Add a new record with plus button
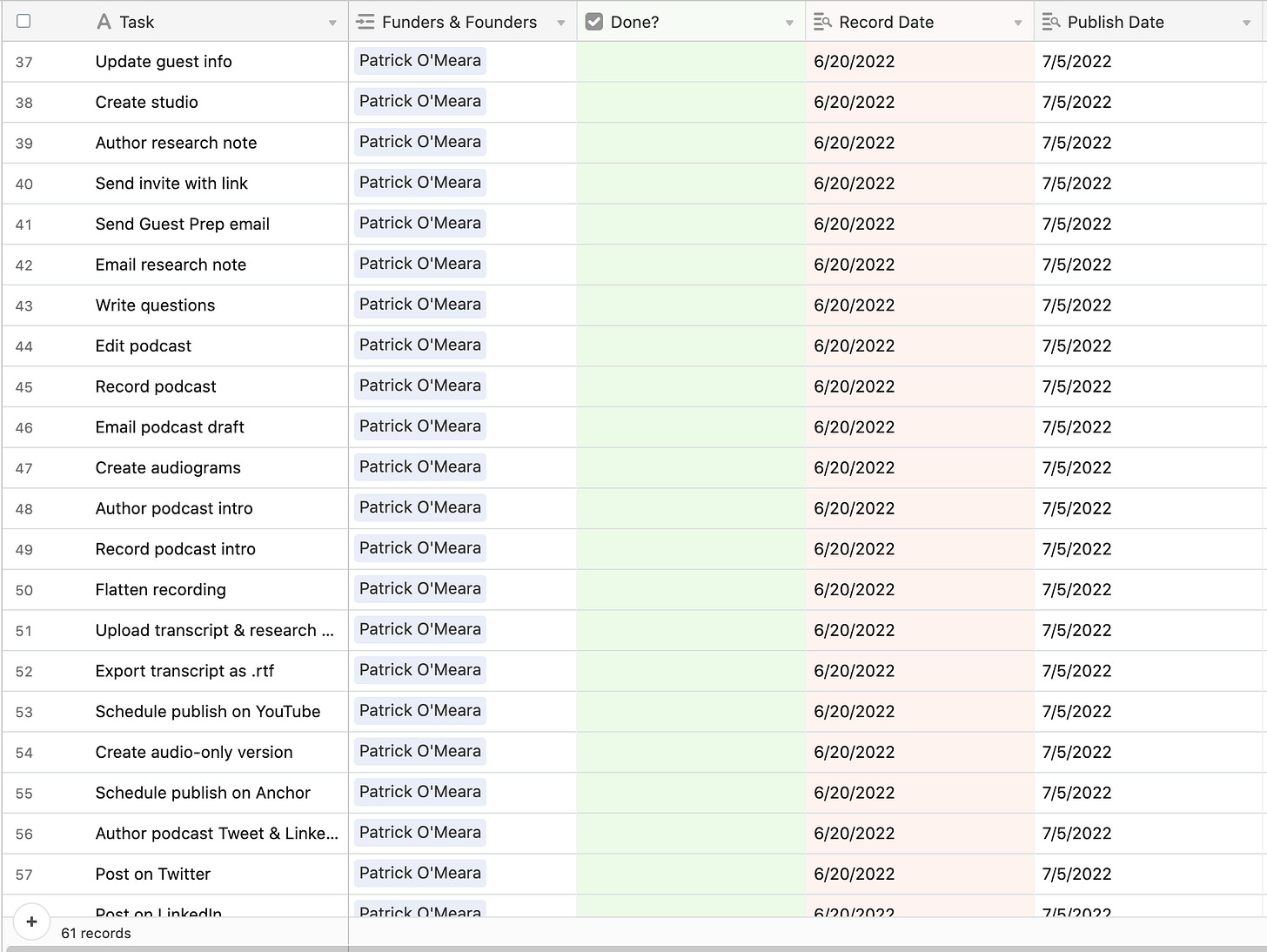Viewport: 1267px width, 952px height. pyautogui.click(x=31, y=922)
